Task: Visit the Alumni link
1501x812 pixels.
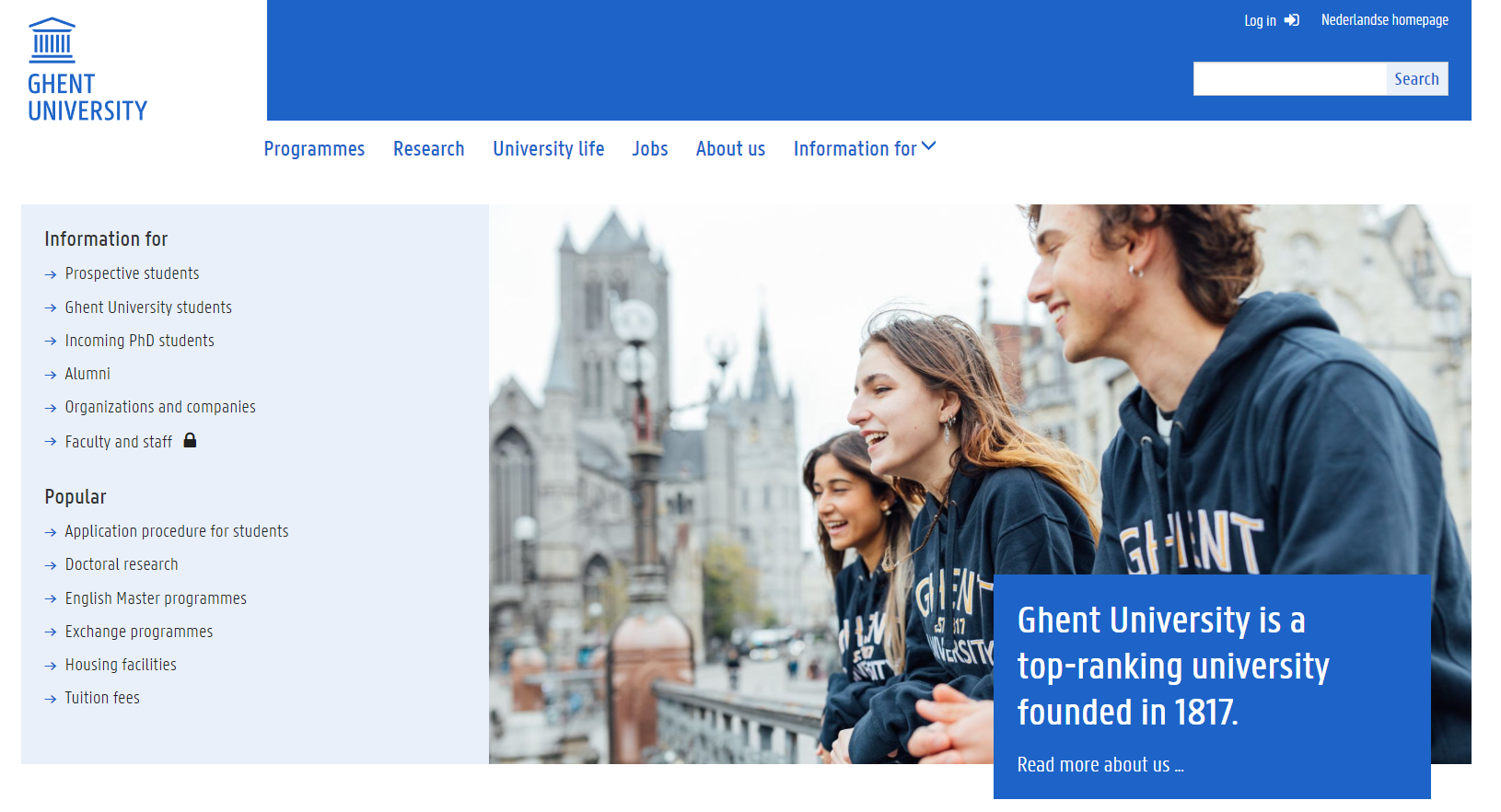Action: tap(87, 374)
